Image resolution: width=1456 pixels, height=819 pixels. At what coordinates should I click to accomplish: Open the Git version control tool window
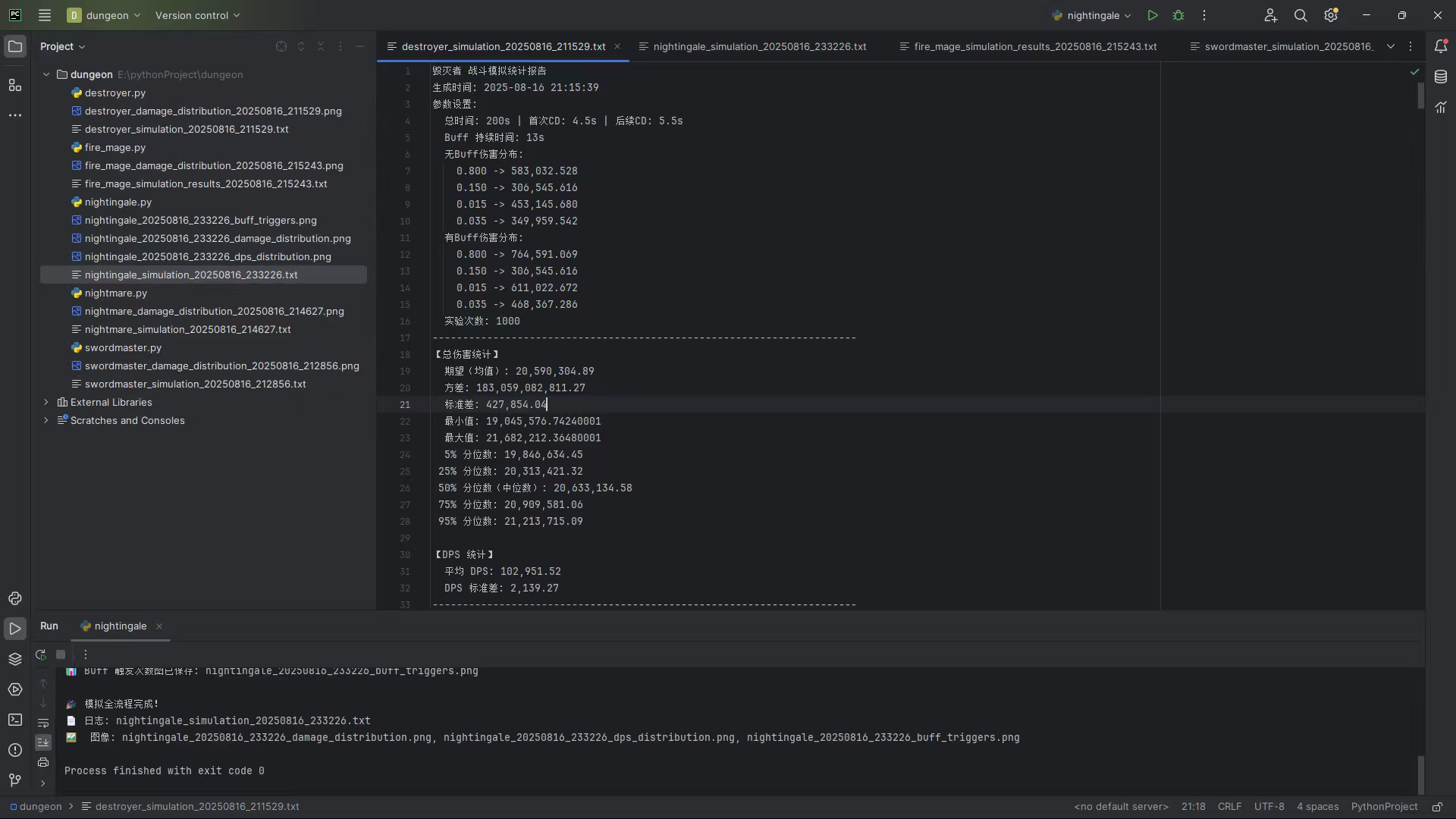14,780
